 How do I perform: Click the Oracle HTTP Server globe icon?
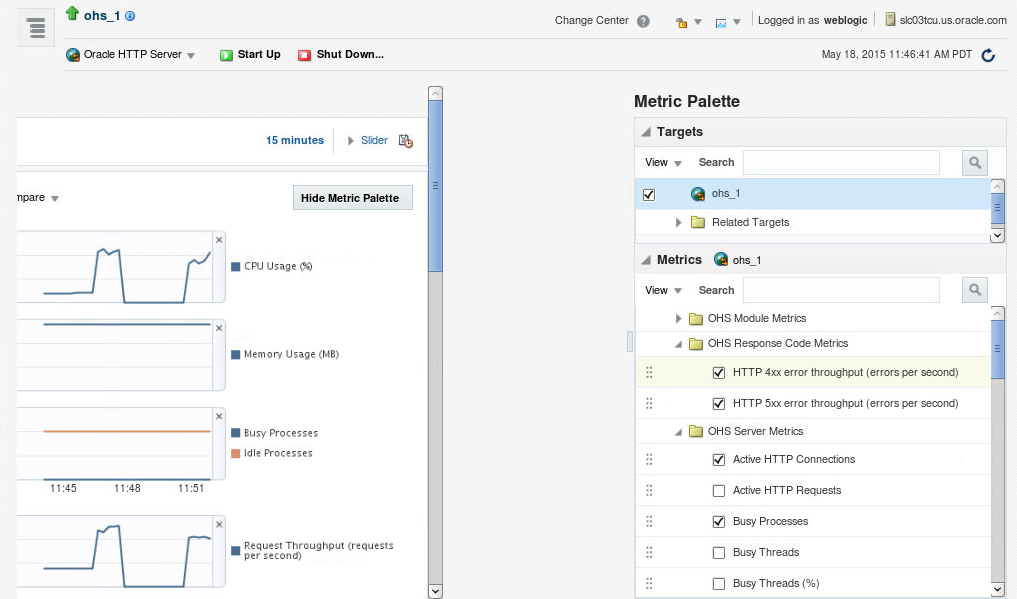[73, 55]
